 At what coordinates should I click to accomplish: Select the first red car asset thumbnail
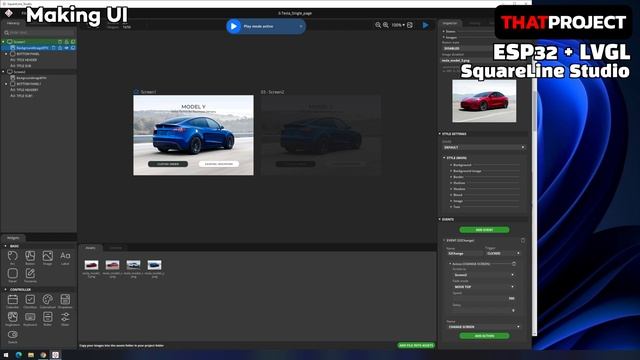coord(91,265)
